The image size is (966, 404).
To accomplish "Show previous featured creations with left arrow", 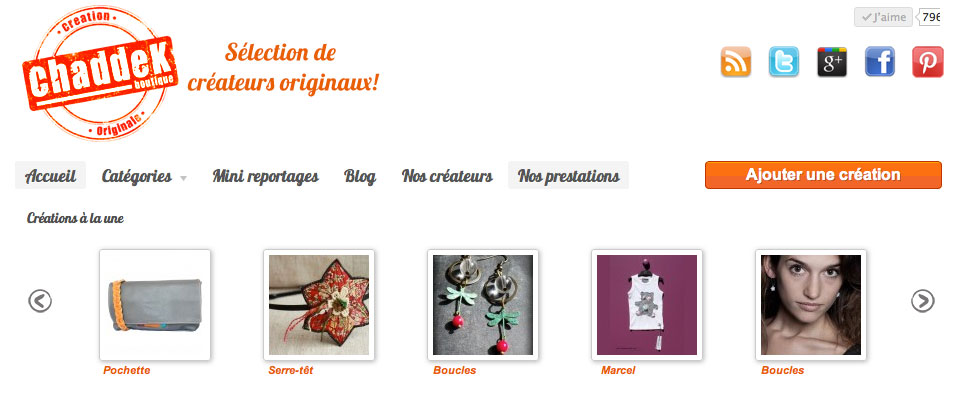I will pyautogui.click(x=40, y=301).
